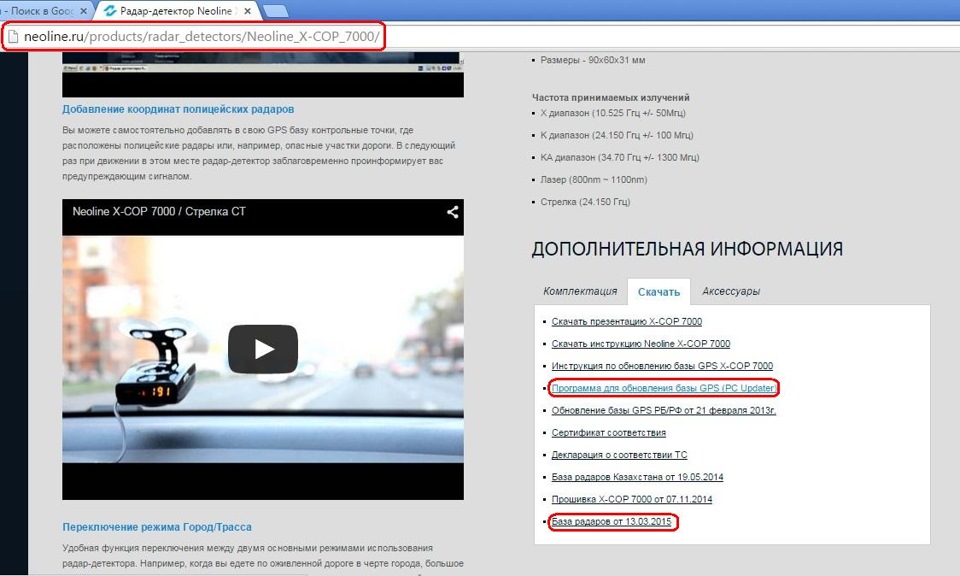This screenshot has width=960, height=576.
Task: Open link Скачать инструкцию Neoline X-COP 7000
Action: [640, 343]
